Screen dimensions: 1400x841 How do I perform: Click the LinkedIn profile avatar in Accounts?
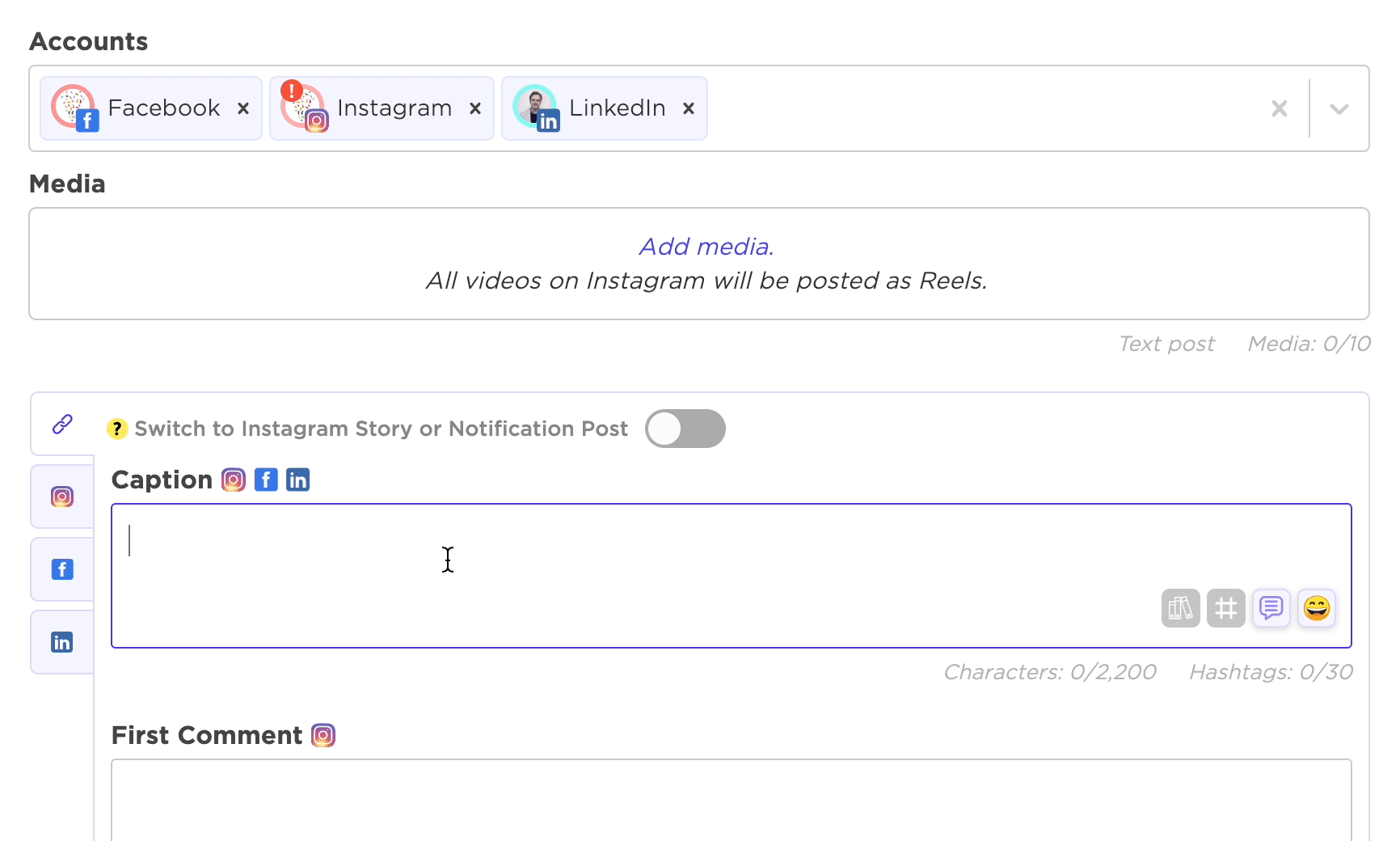[536, 108]
